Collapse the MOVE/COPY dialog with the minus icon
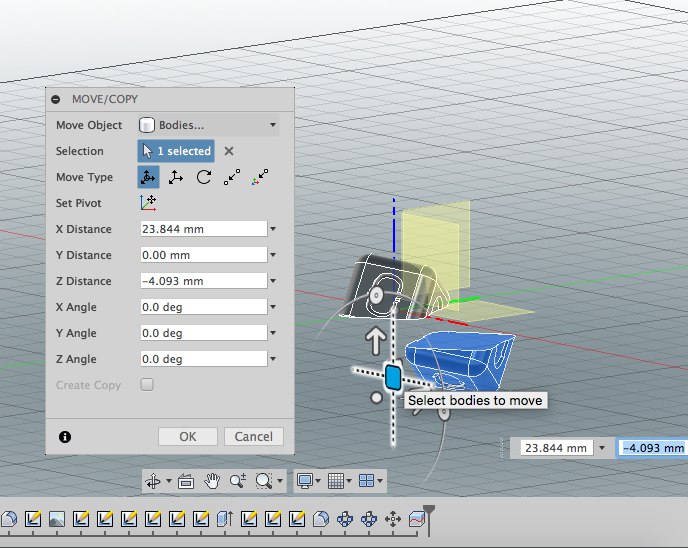 pyautogui.click(x=56, y=99)
